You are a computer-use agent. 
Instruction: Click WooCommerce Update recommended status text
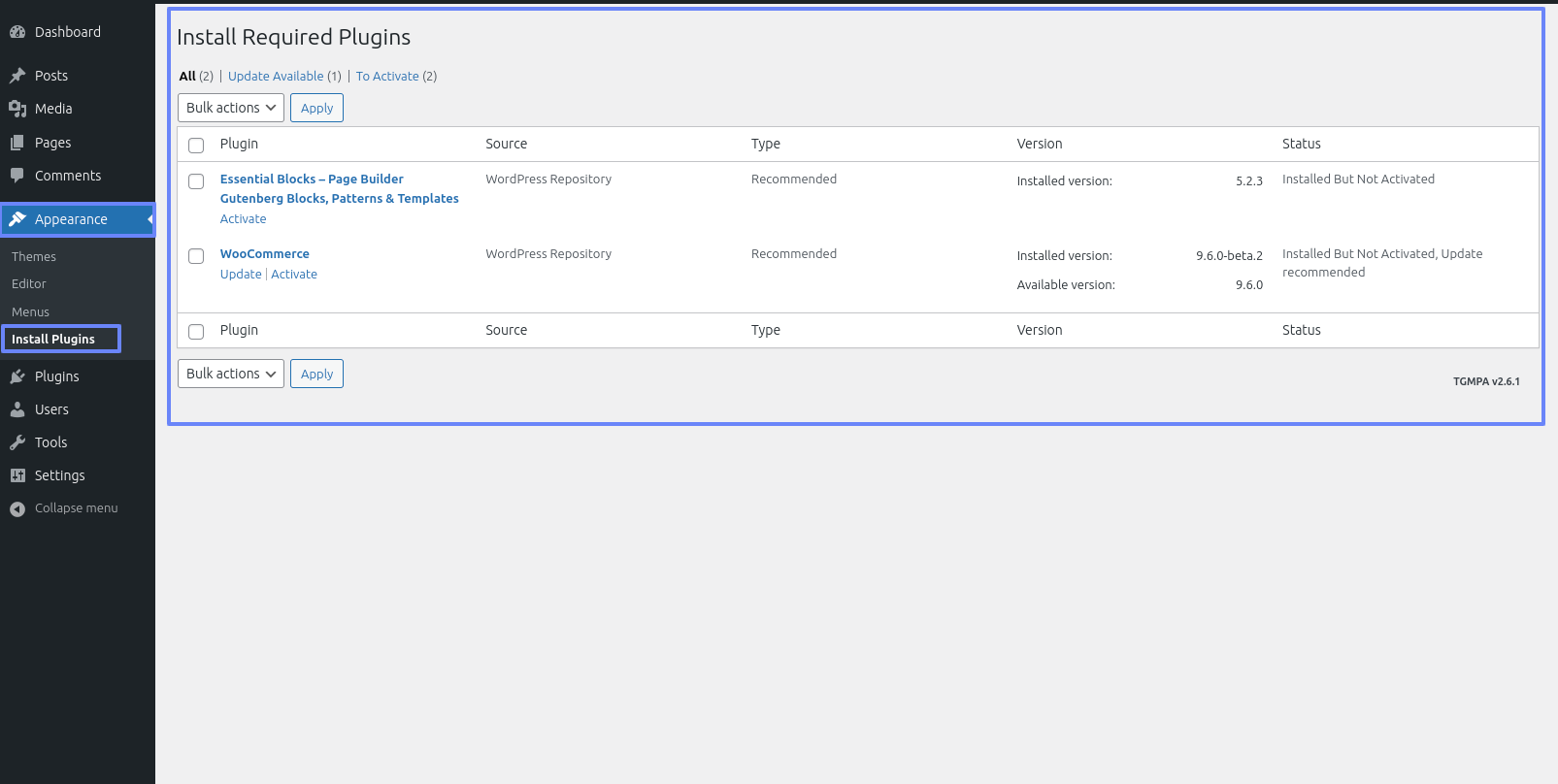[1382, 263]
